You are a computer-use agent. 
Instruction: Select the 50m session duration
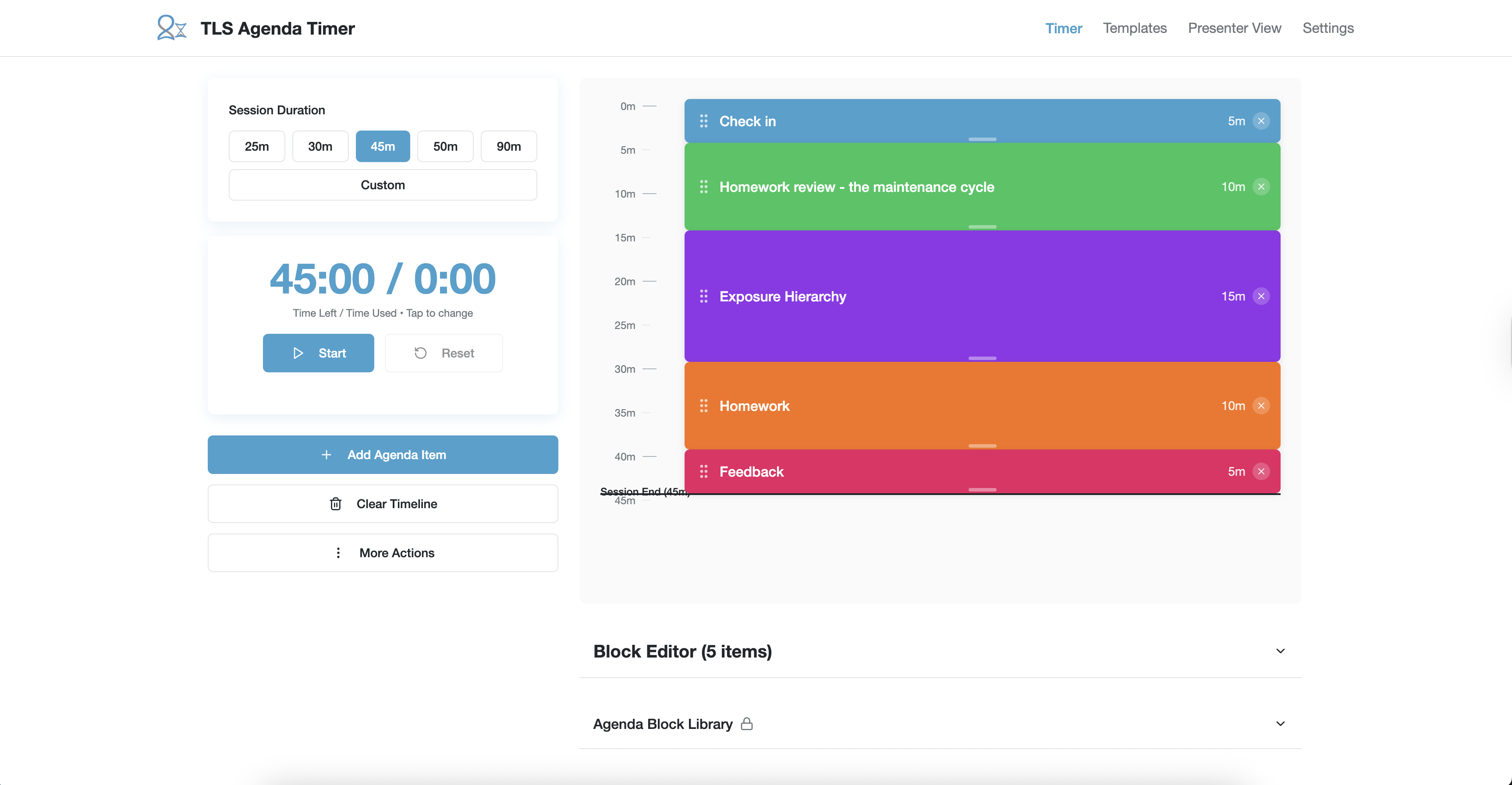(x=445, y=146)
